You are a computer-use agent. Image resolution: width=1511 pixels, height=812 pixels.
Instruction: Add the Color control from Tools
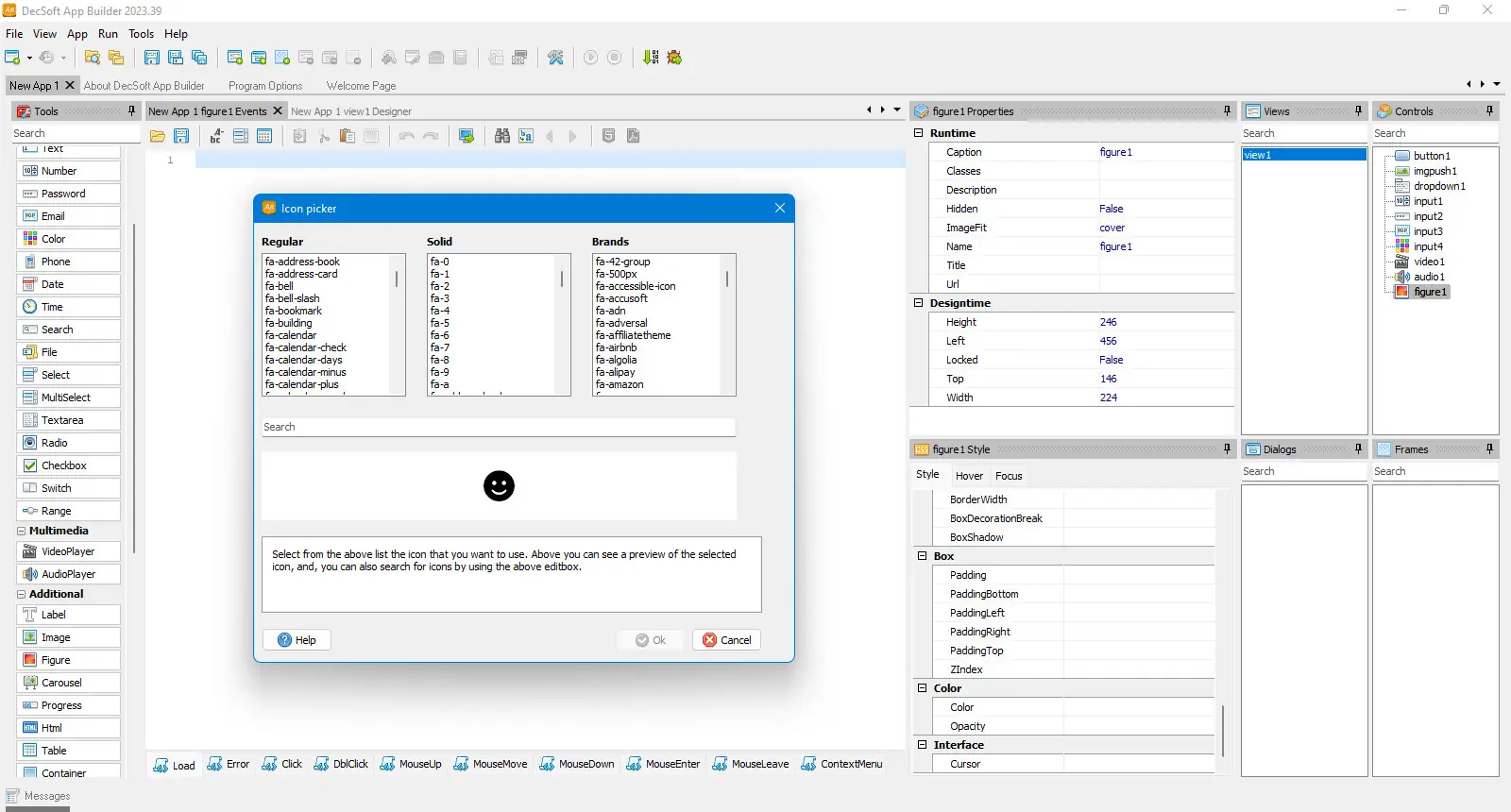[x=69, y=239]
